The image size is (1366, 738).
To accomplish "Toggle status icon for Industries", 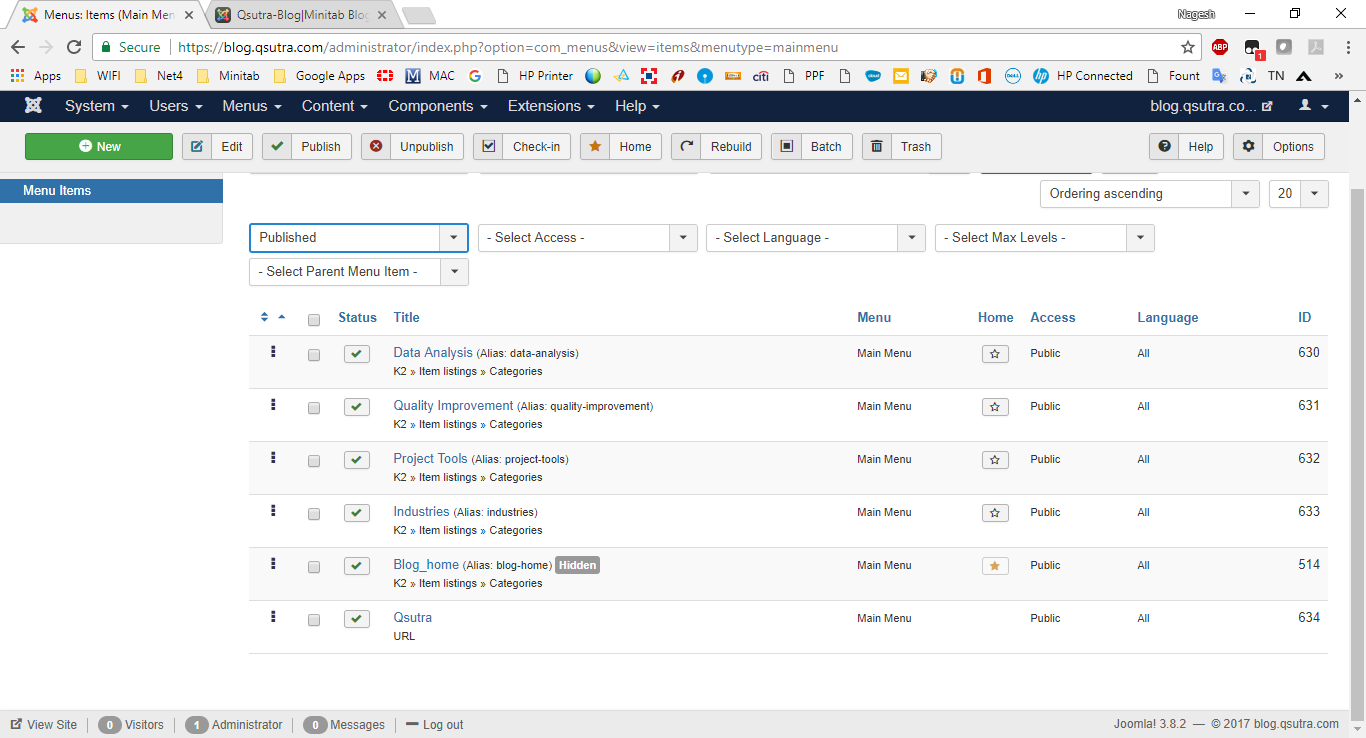I will coord(357,513).
